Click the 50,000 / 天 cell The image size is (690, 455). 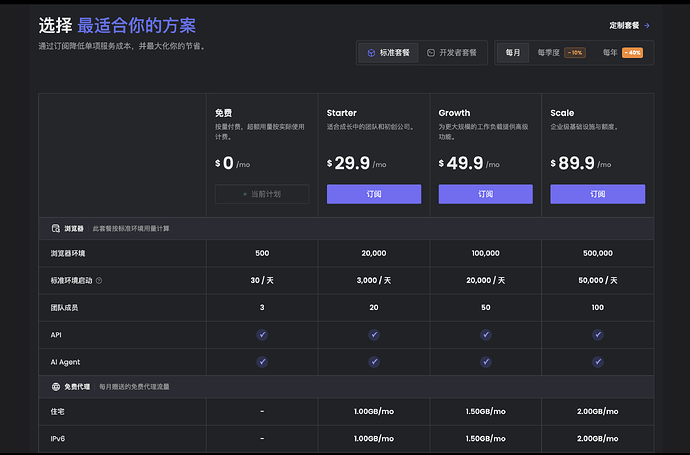click(598, 281)
